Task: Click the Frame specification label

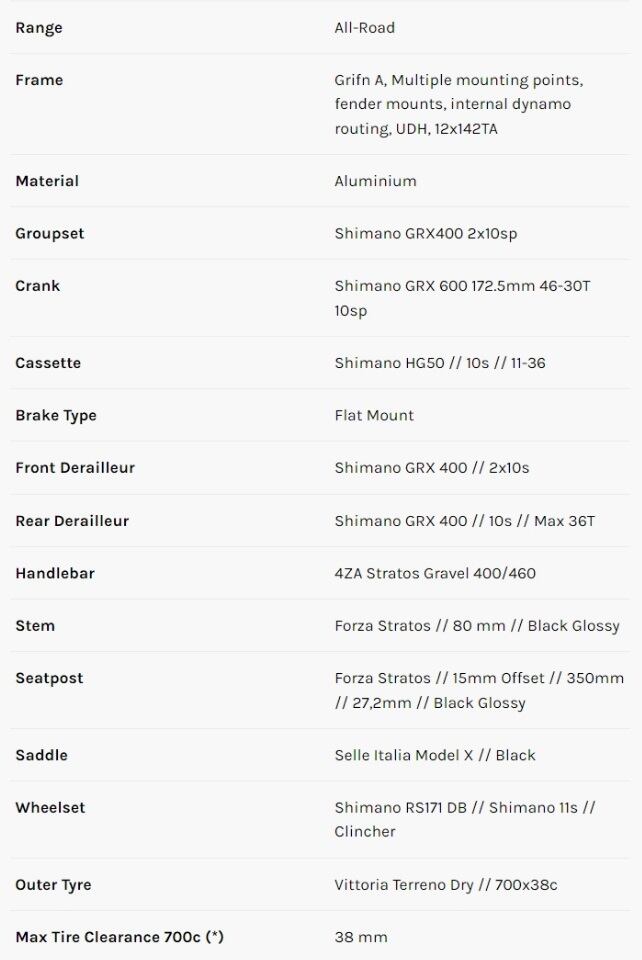Action: (x=39, y=80)
